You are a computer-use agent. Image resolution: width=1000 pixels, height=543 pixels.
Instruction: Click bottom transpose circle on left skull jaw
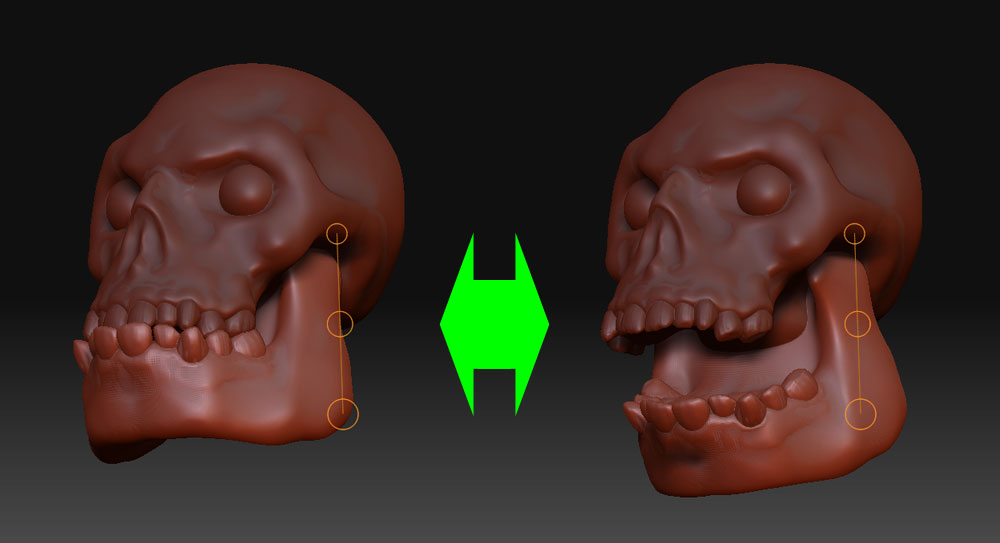coord(343,414)
